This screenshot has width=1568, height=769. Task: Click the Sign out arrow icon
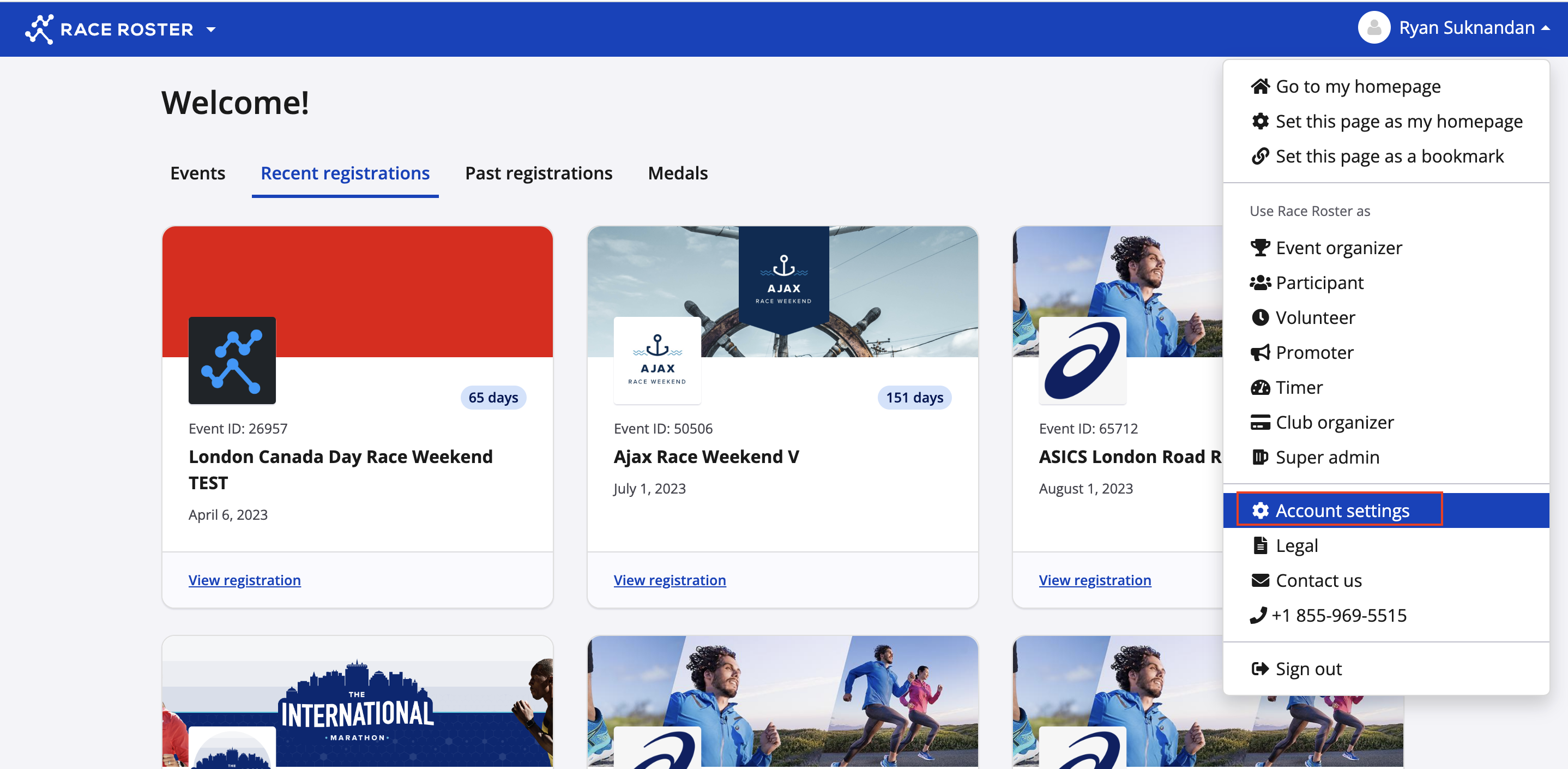coord(1259,669)
